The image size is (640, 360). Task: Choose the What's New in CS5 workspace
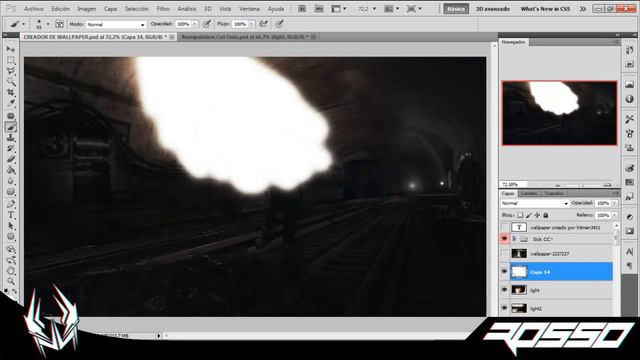pos(545,9)
